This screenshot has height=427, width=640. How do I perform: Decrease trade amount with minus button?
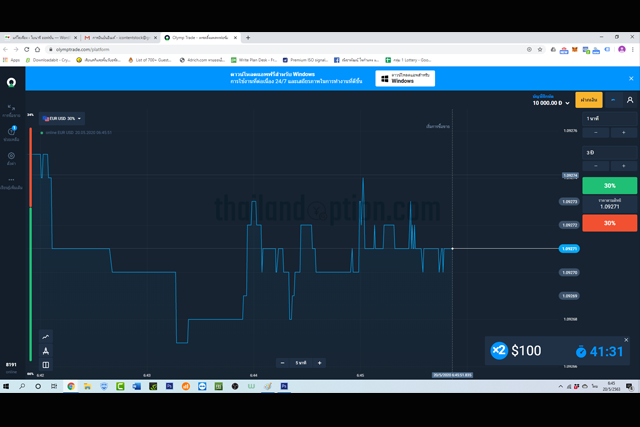point(596,166)
